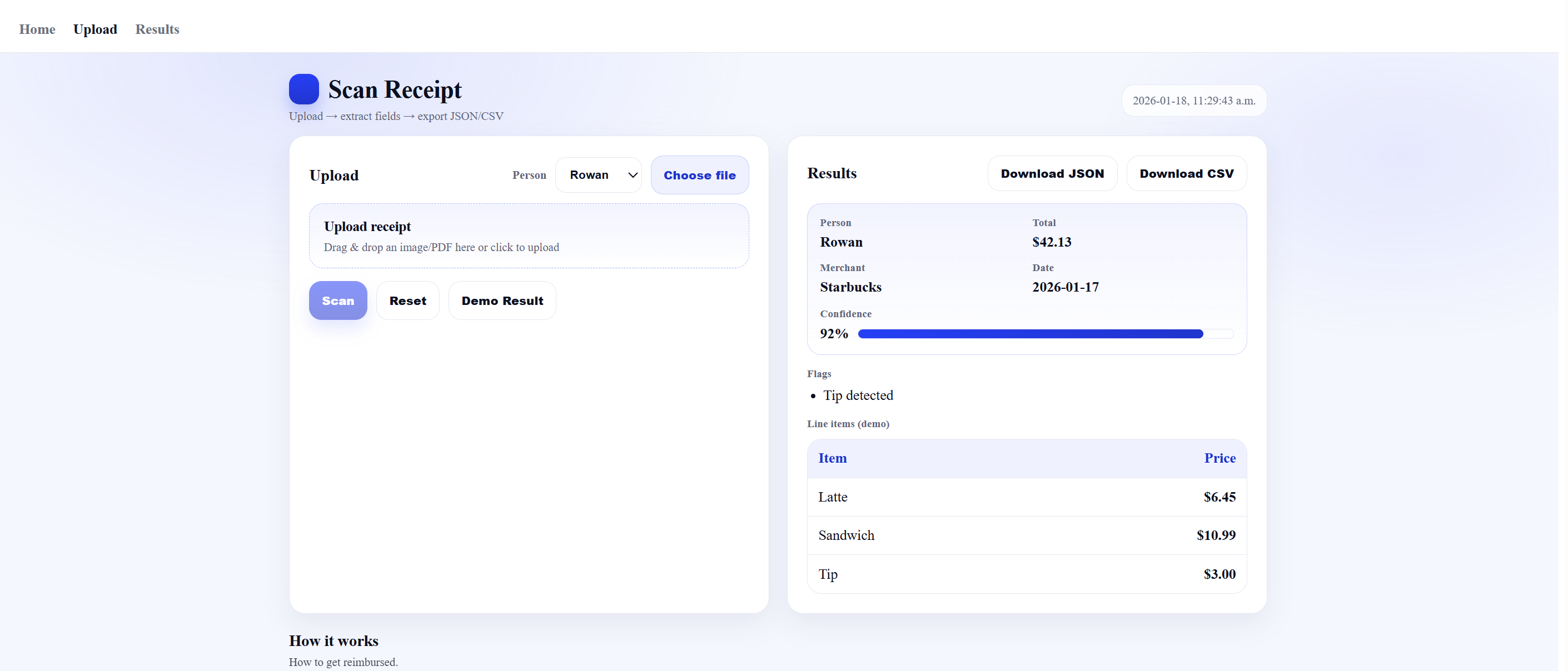
Task: Click the timestamp badge in the header
Action: coord(1201,101)
